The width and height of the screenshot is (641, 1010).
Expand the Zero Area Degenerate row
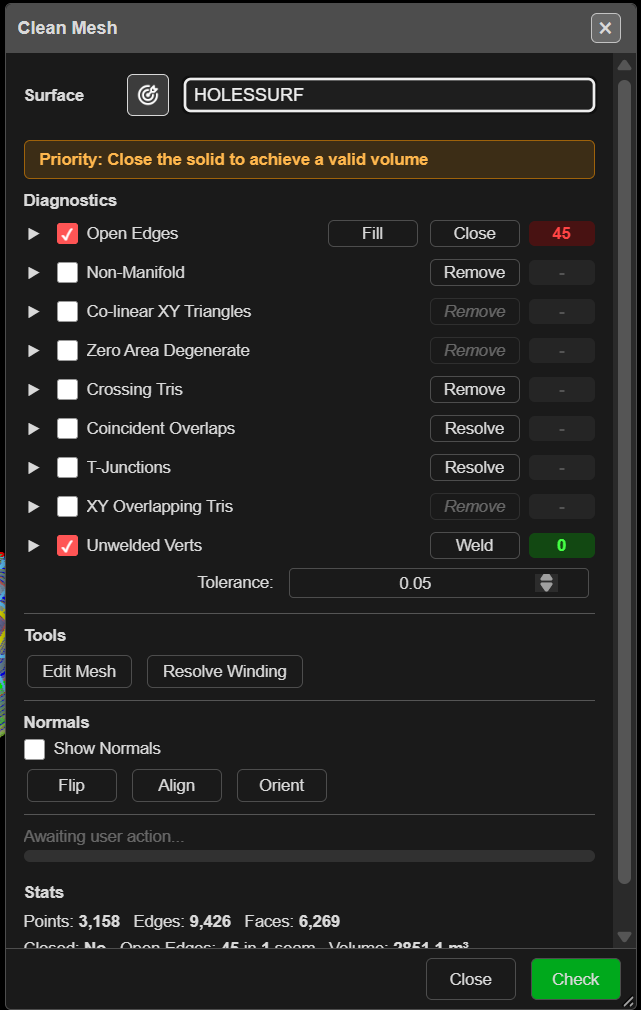(33, 351)
